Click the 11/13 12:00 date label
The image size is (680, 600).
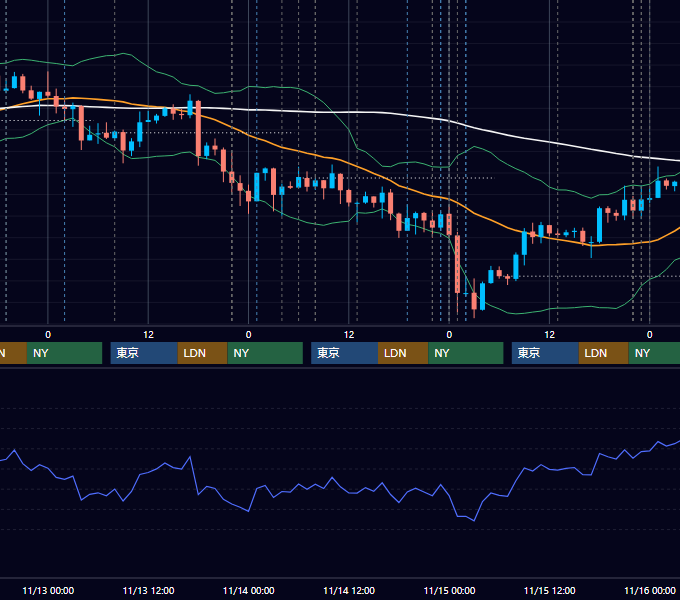(148, 590)
